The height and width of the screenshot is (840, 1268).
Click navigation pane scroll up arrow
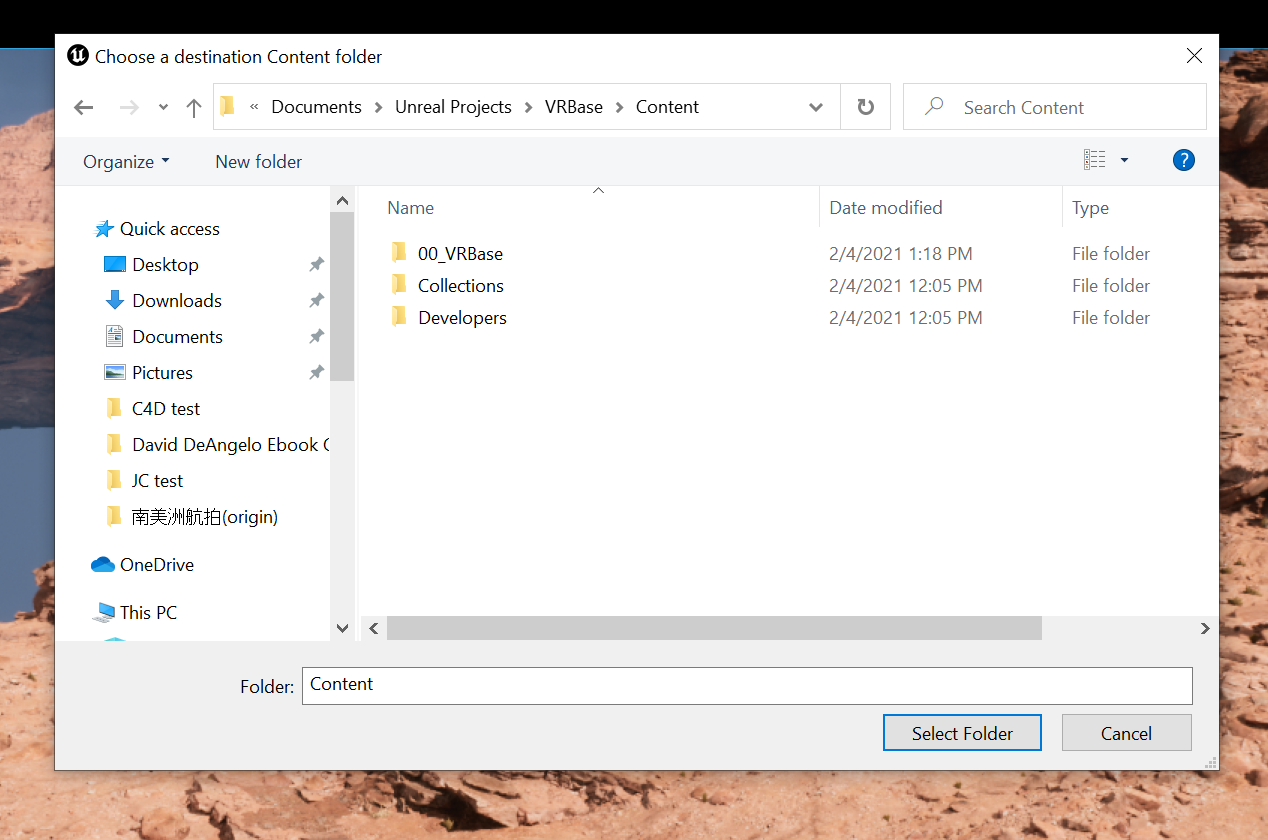pyautogui.click(x=343, y=201)
